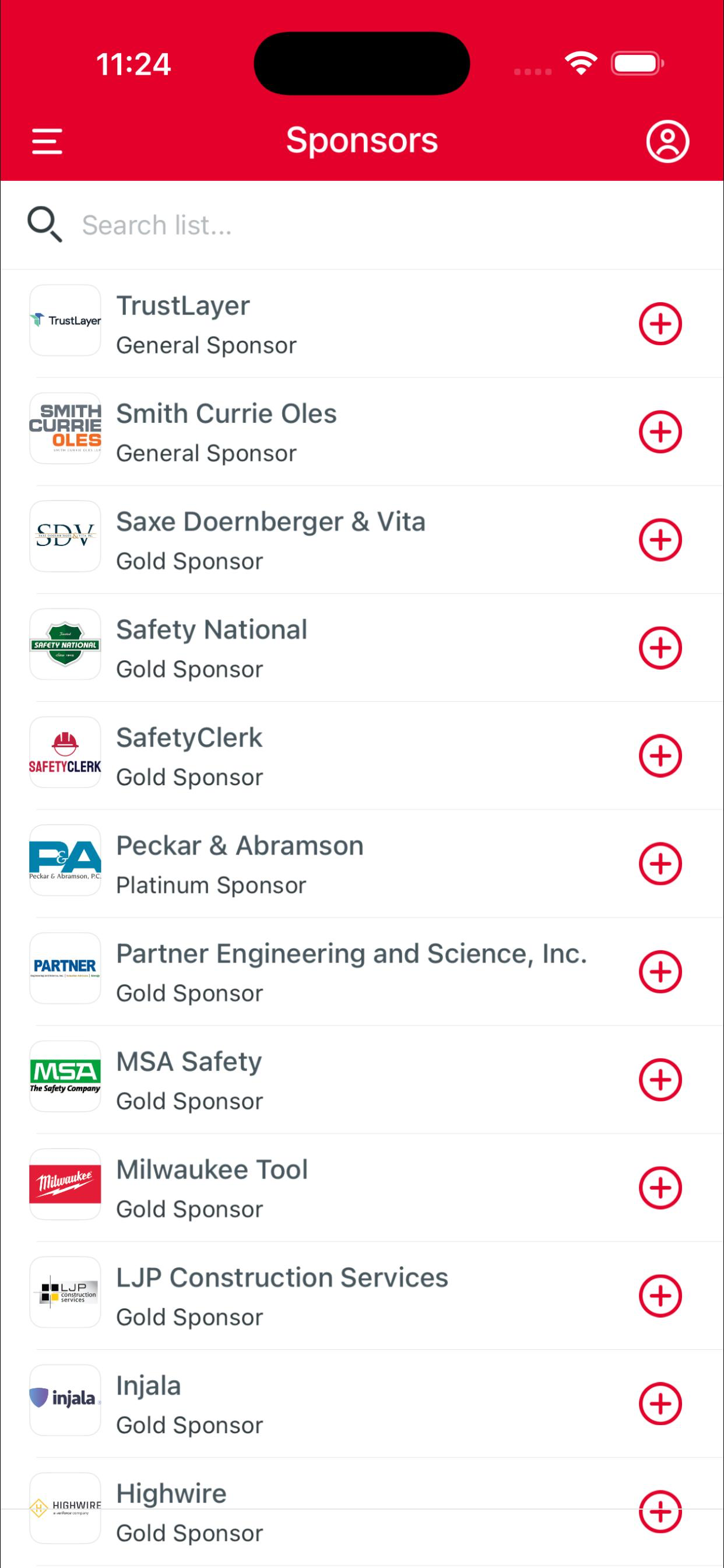724x1568 pixels.
Task: Open the Milwaukee Tool logo thumbnail
Action: (x=65, y=1184)
